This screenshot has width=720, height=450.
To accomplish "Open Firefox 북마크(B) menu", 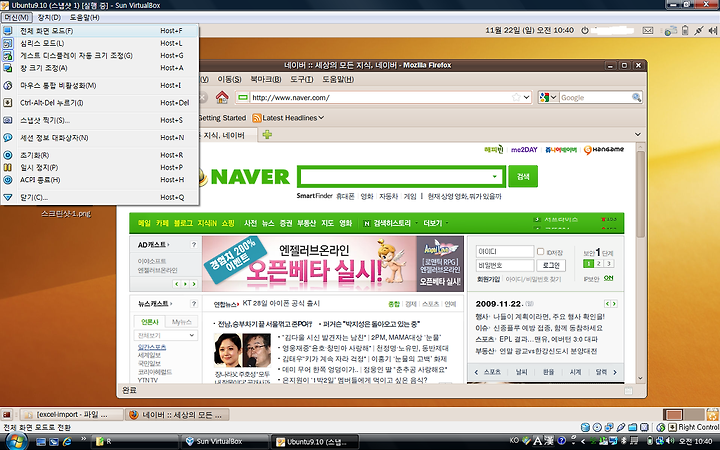I will [265, 79].
